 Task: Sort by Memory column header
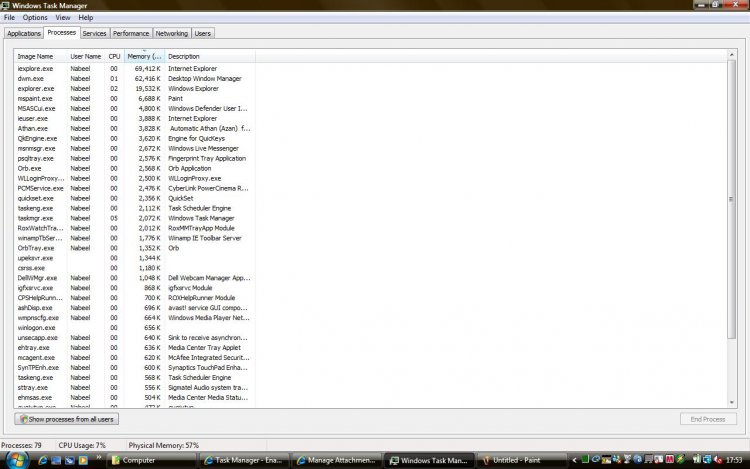(144, 56)
